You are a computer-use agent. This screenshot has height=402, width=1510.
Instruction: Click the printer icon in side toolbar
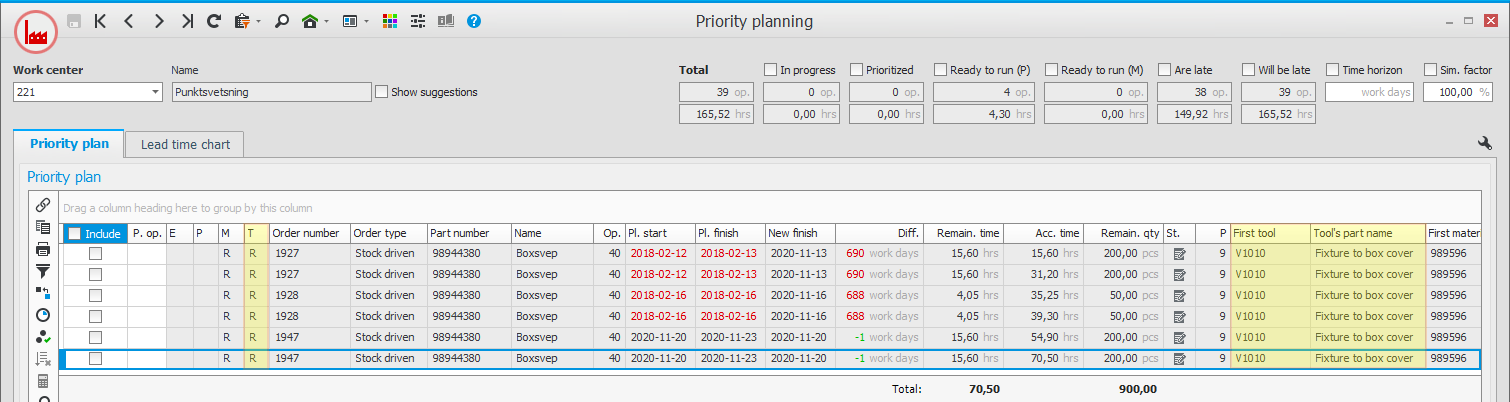point(43,249)
